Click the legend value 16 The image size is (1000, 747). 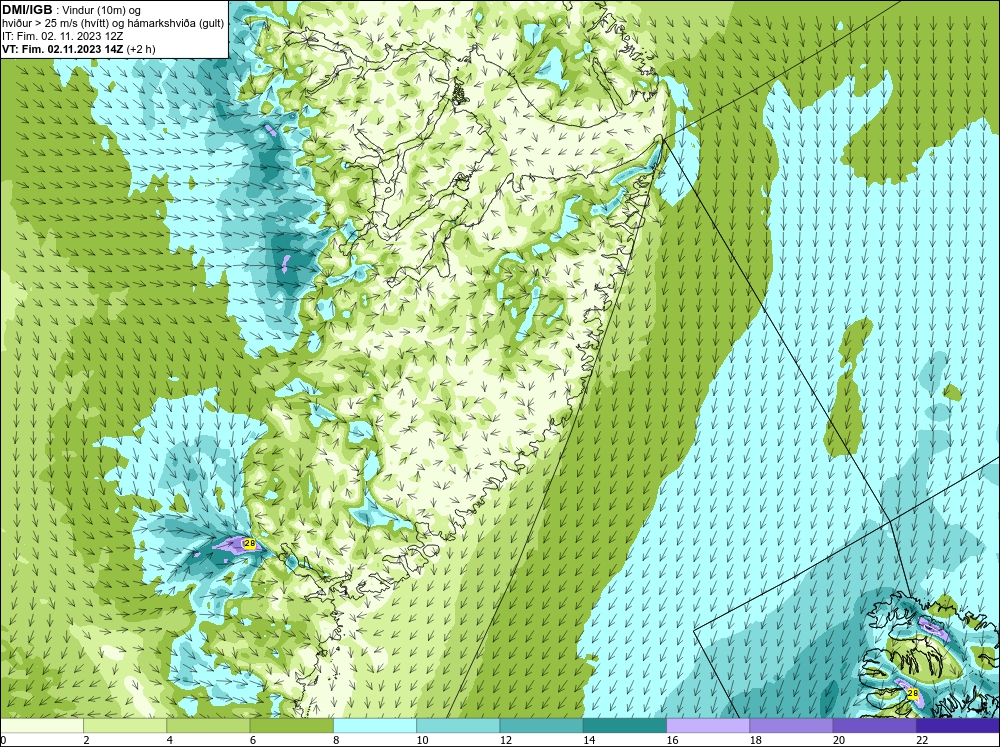coord(672,740)
